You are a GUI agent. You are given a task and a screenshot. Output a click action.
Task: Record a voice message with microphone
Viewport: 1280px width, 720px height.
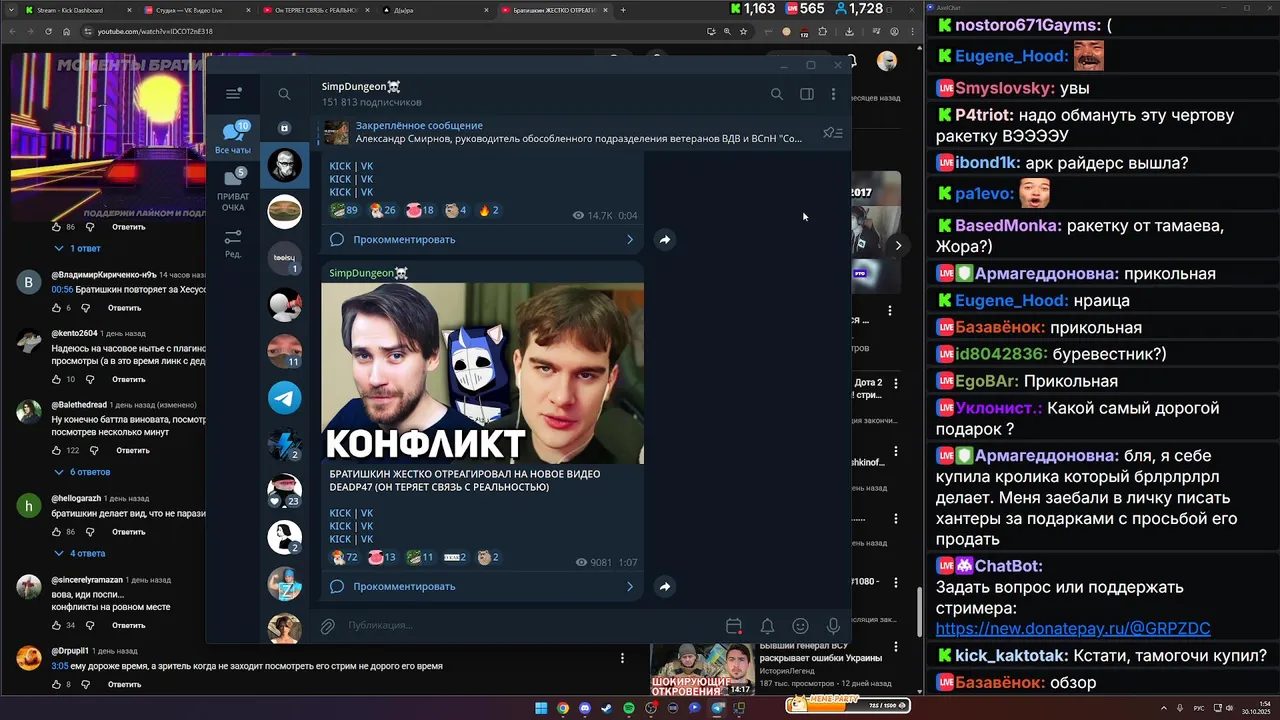(833, 626)
